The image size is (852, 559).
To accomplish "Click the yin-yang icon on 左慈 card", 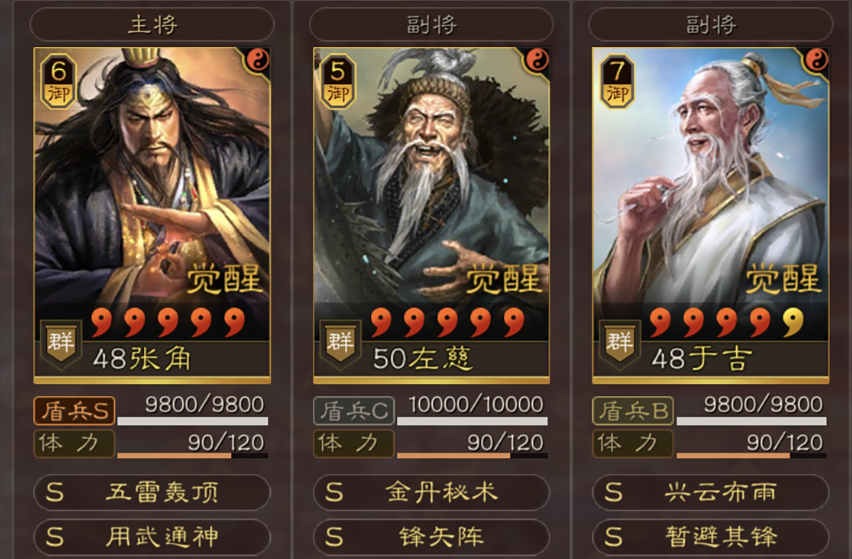I will [x=537, y=59].
